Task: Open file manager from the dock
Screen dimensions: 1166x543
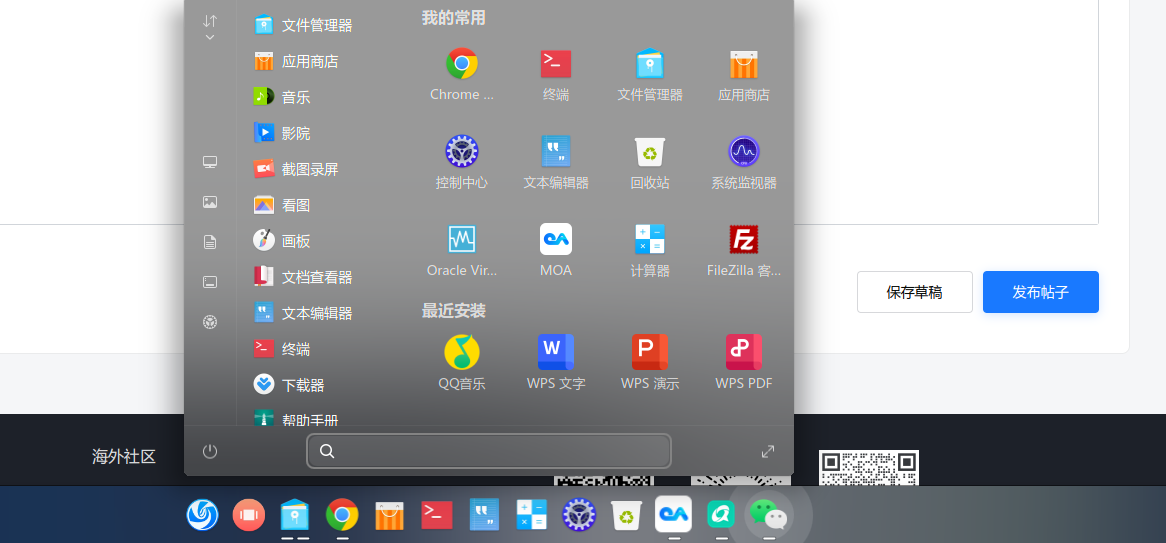Action: [x=294, y=514]
